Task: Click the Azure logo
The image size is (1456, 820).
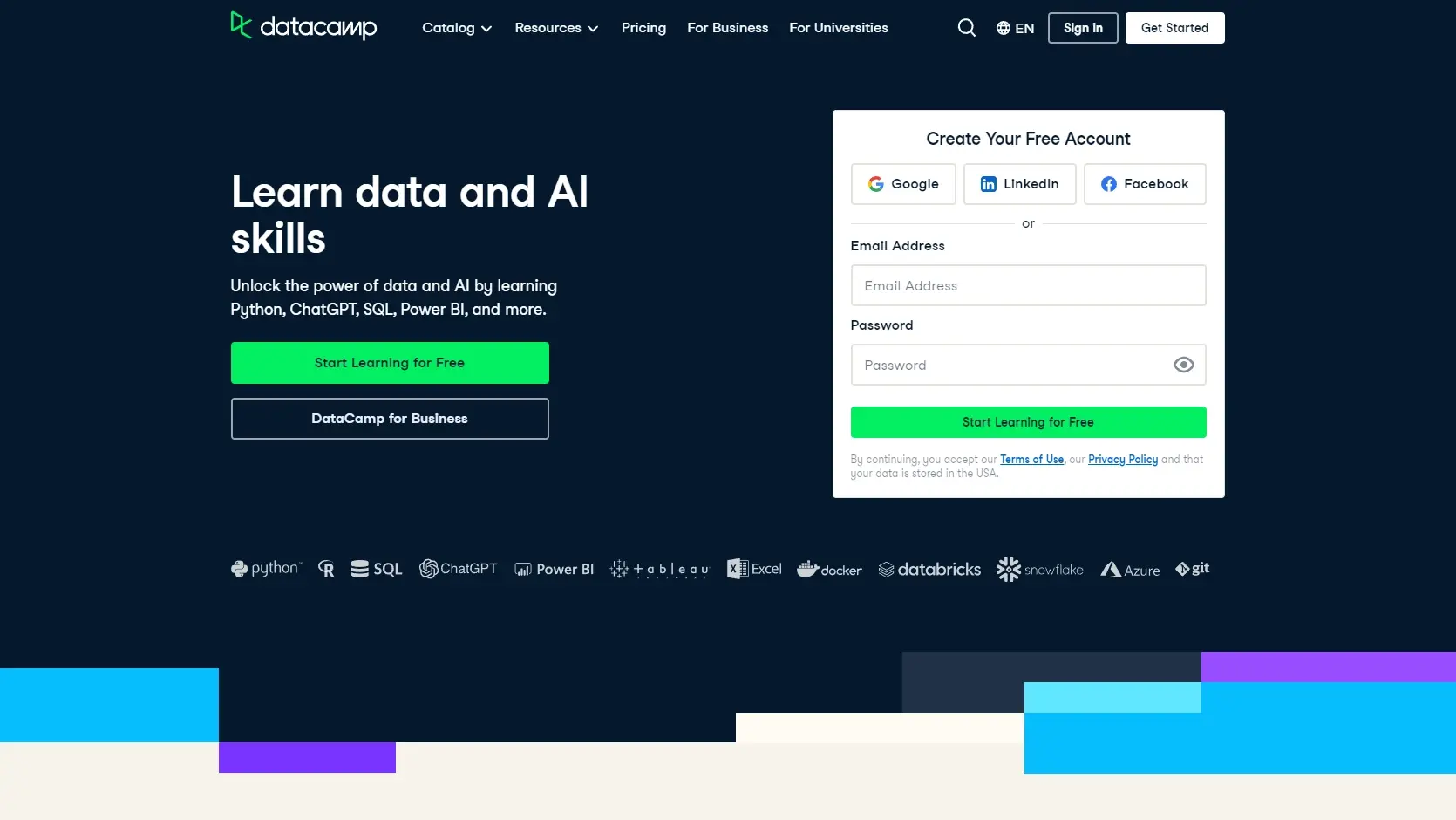Action: 1130,570
